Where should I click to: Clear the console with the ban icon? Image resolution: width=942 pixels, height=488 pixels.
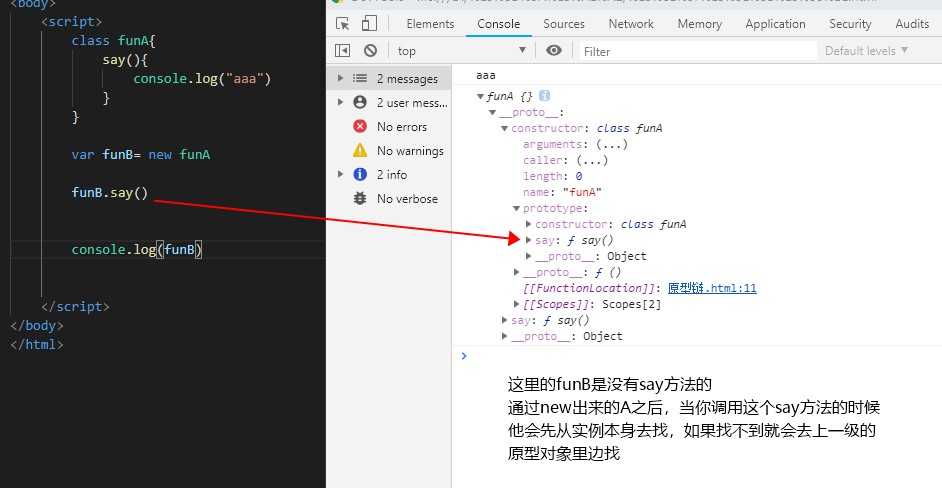tap(371, 51)
